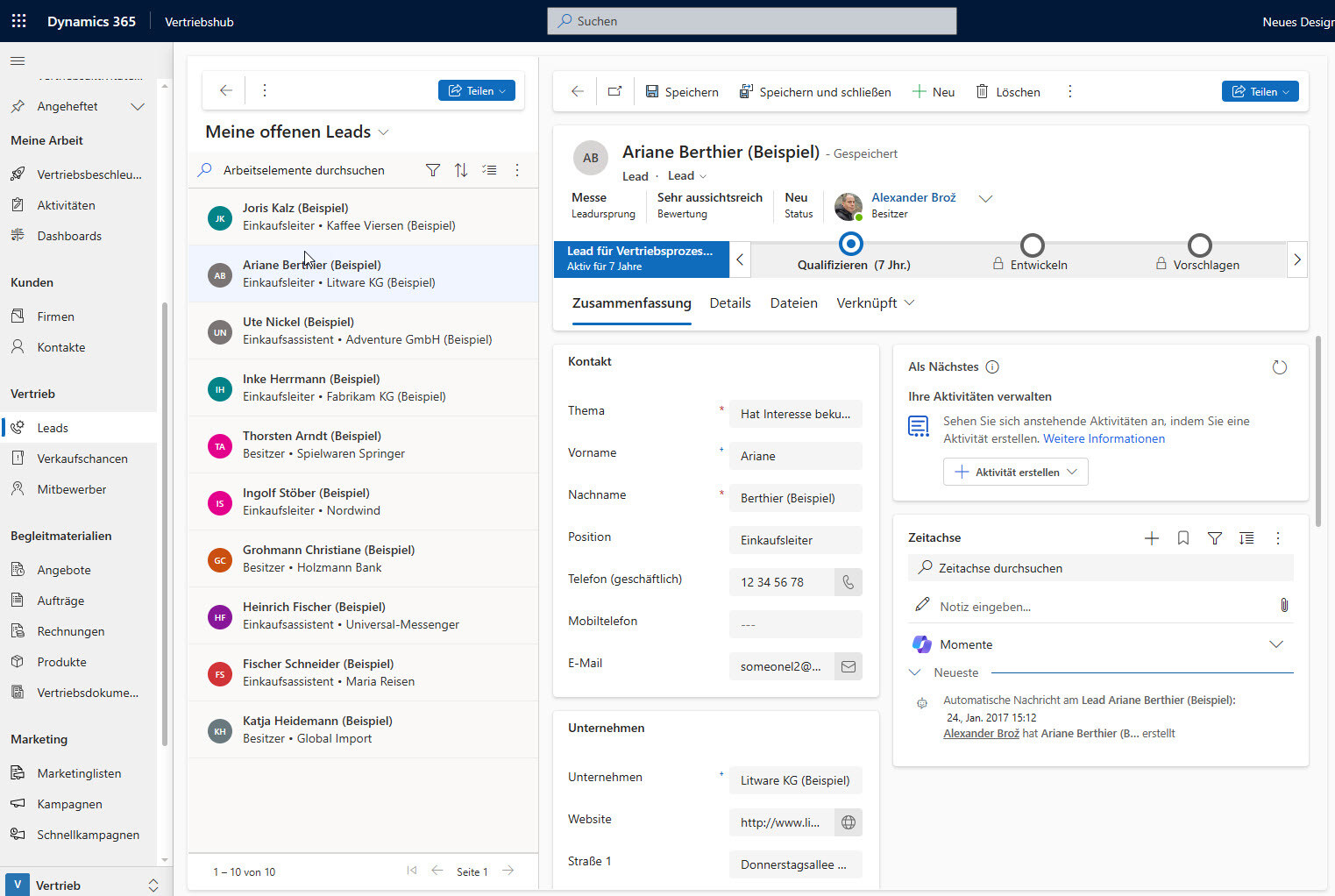
Task: Select the Qualifizieren stage circle
Action: tap(851, 244)
